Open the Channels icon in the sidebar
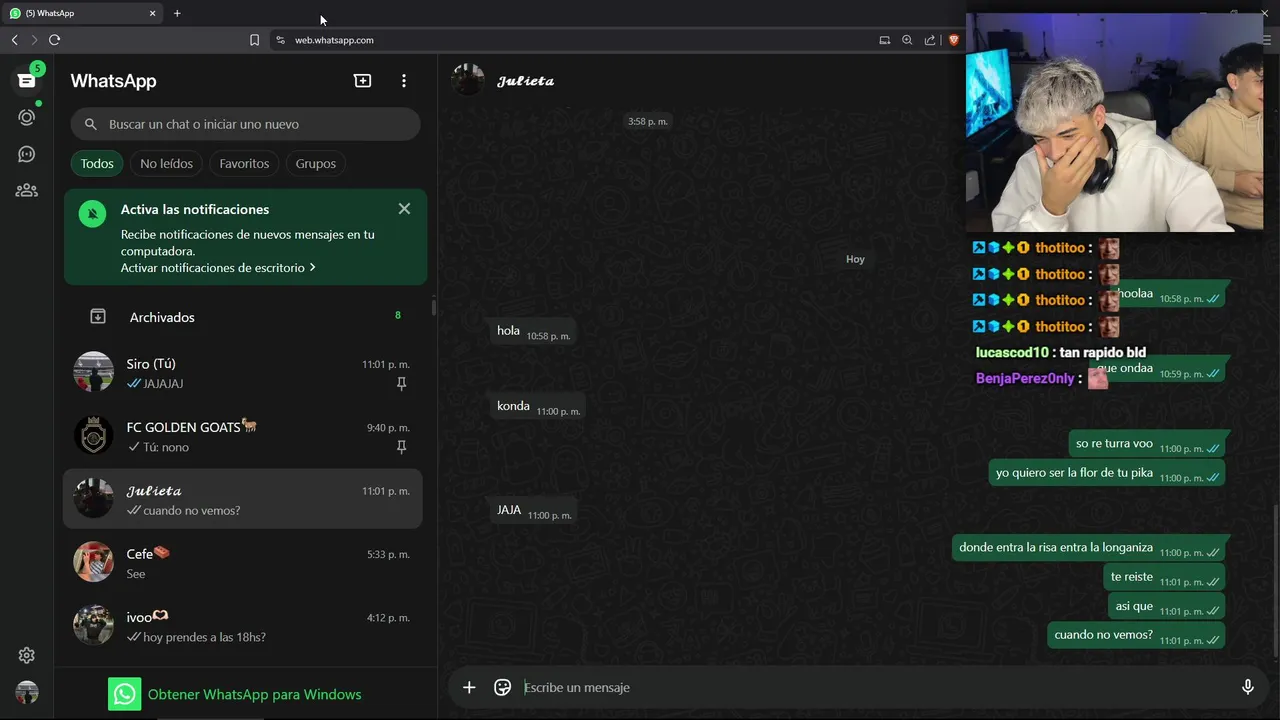 pyautogui.click(x=27, y=154)
